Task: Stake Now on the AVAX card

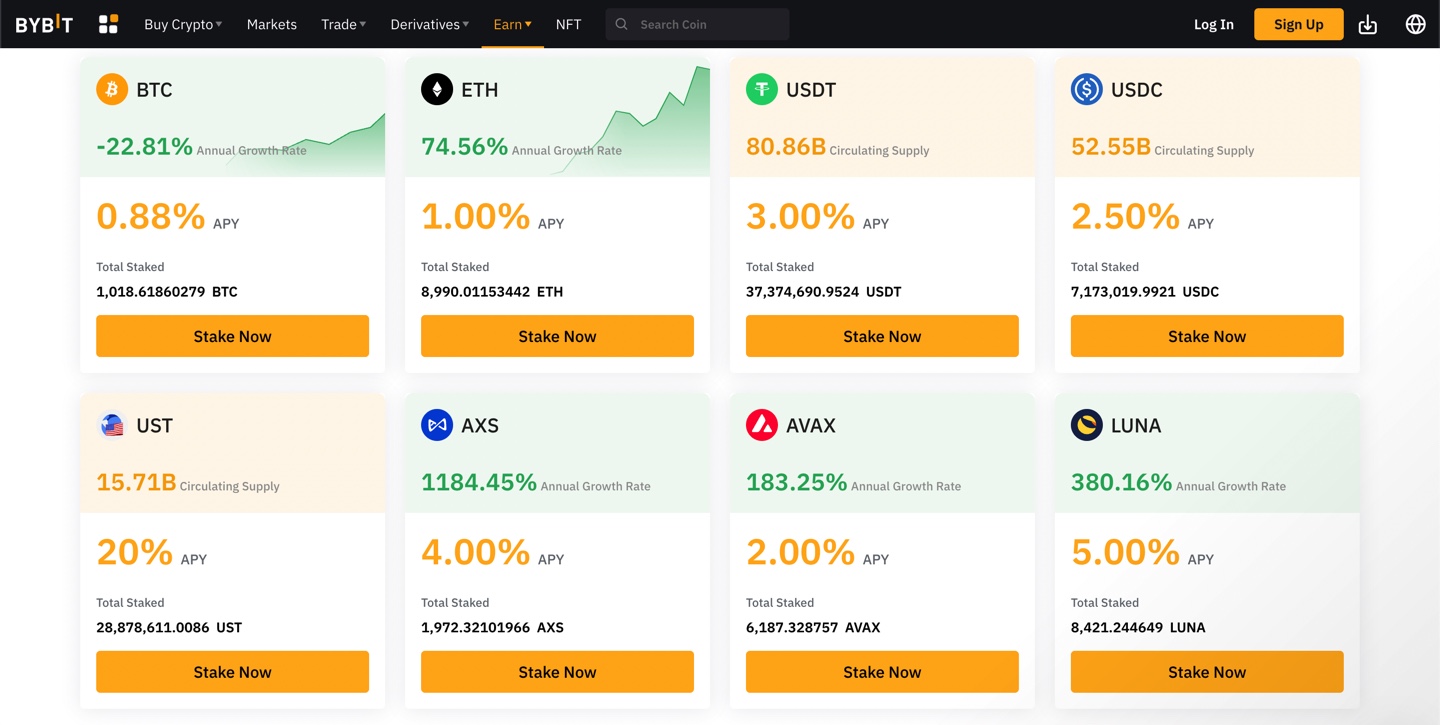Action: [882, 672]
